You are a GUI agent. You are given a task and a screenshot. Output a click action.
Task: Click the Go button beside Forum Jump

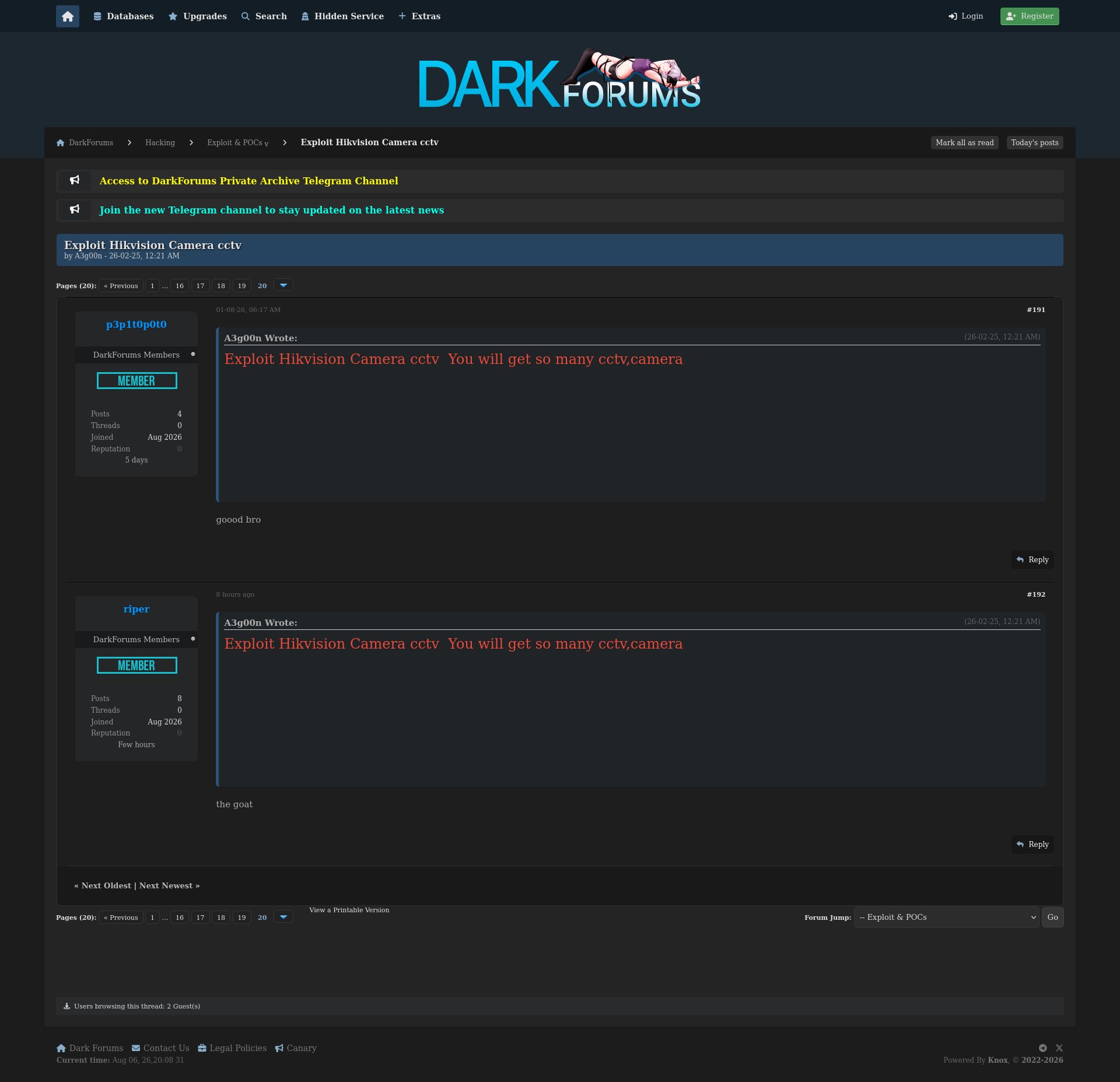click(1052, 918)
